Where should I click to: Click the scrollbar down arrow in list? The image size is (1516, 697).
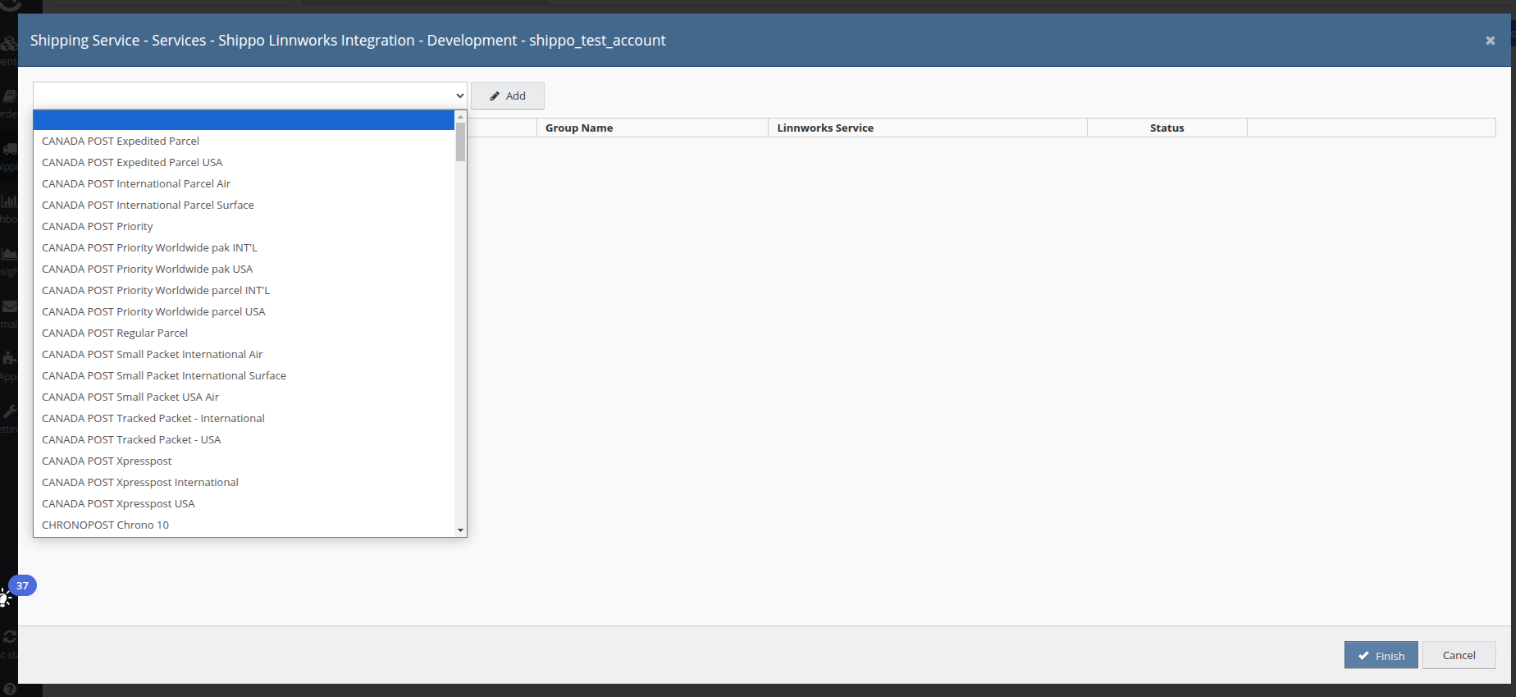(460, 530)
